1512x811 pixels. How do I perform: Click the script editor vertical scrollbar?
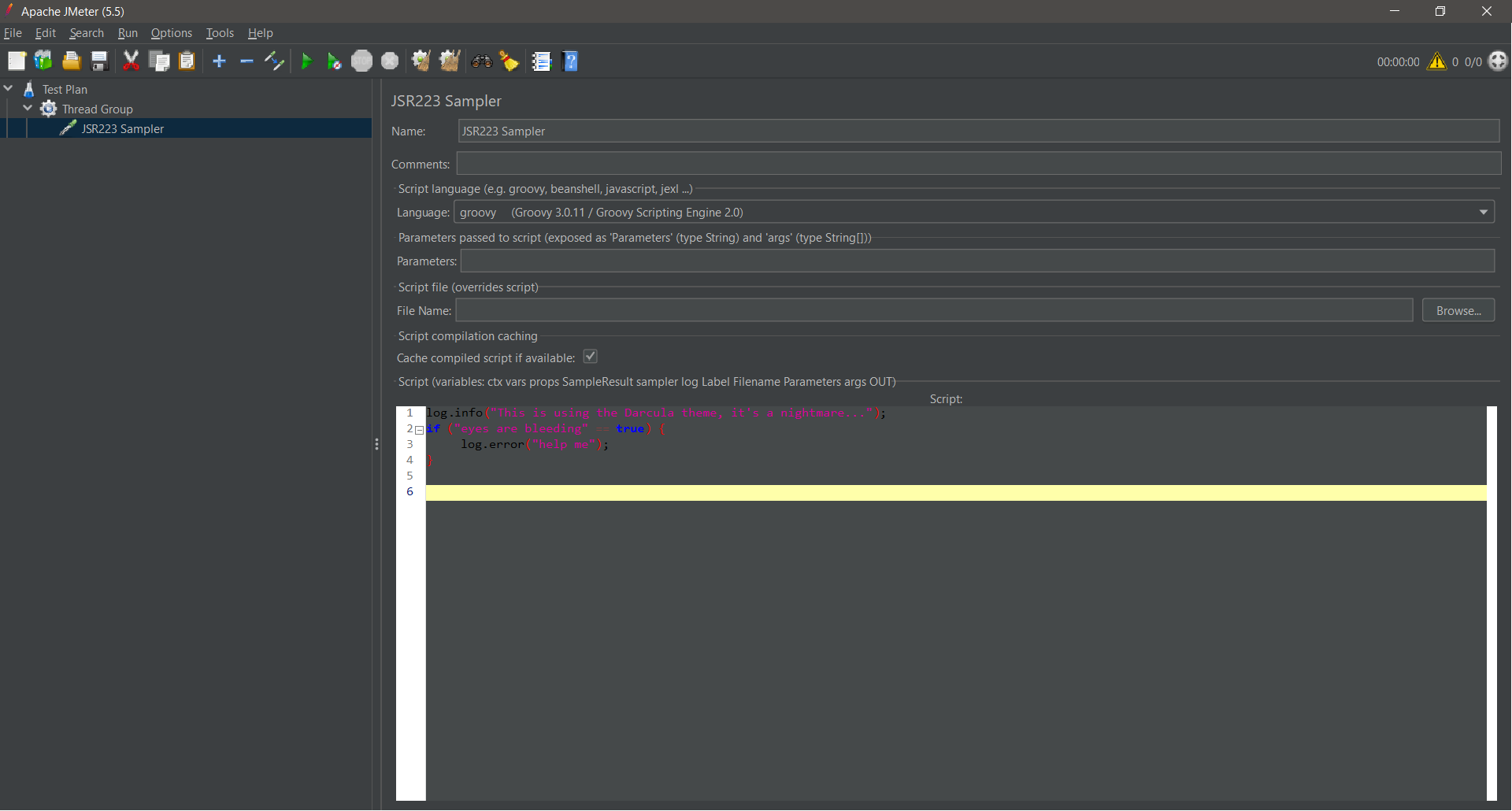coord(1492,603)
